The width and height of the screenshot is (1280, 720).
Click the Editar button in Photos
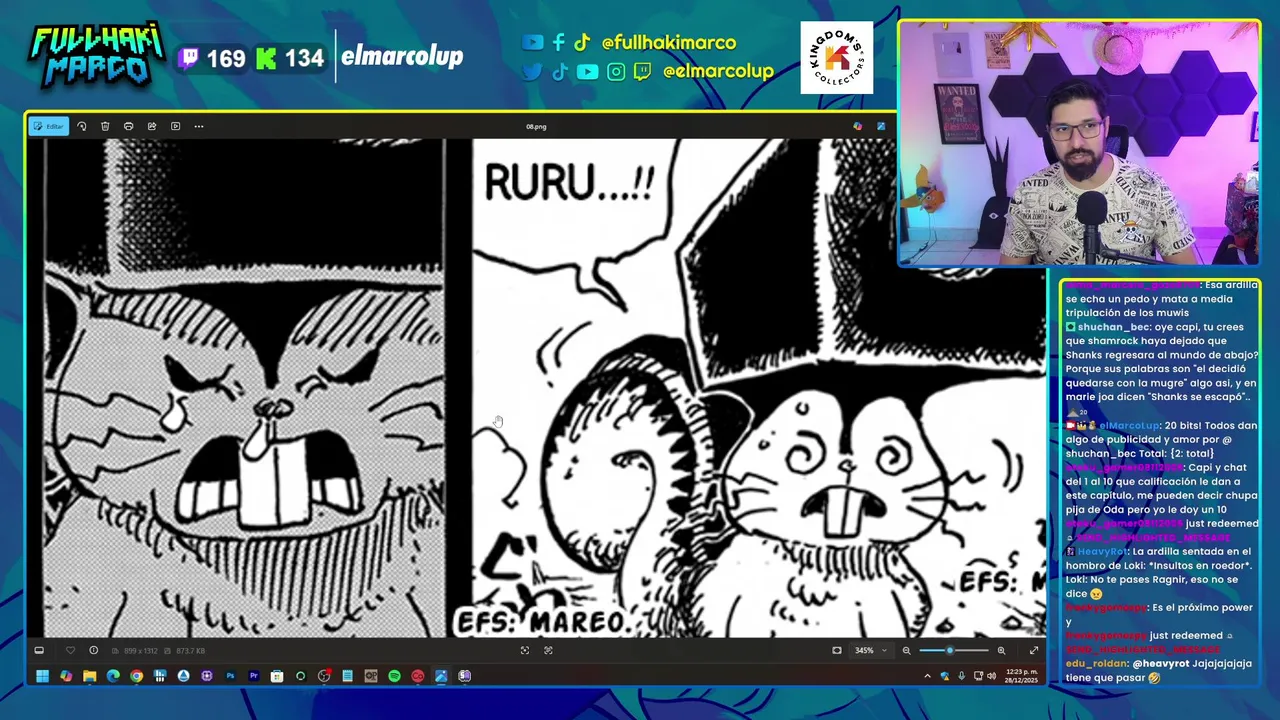pyautogui.click(x=48, y=126)
